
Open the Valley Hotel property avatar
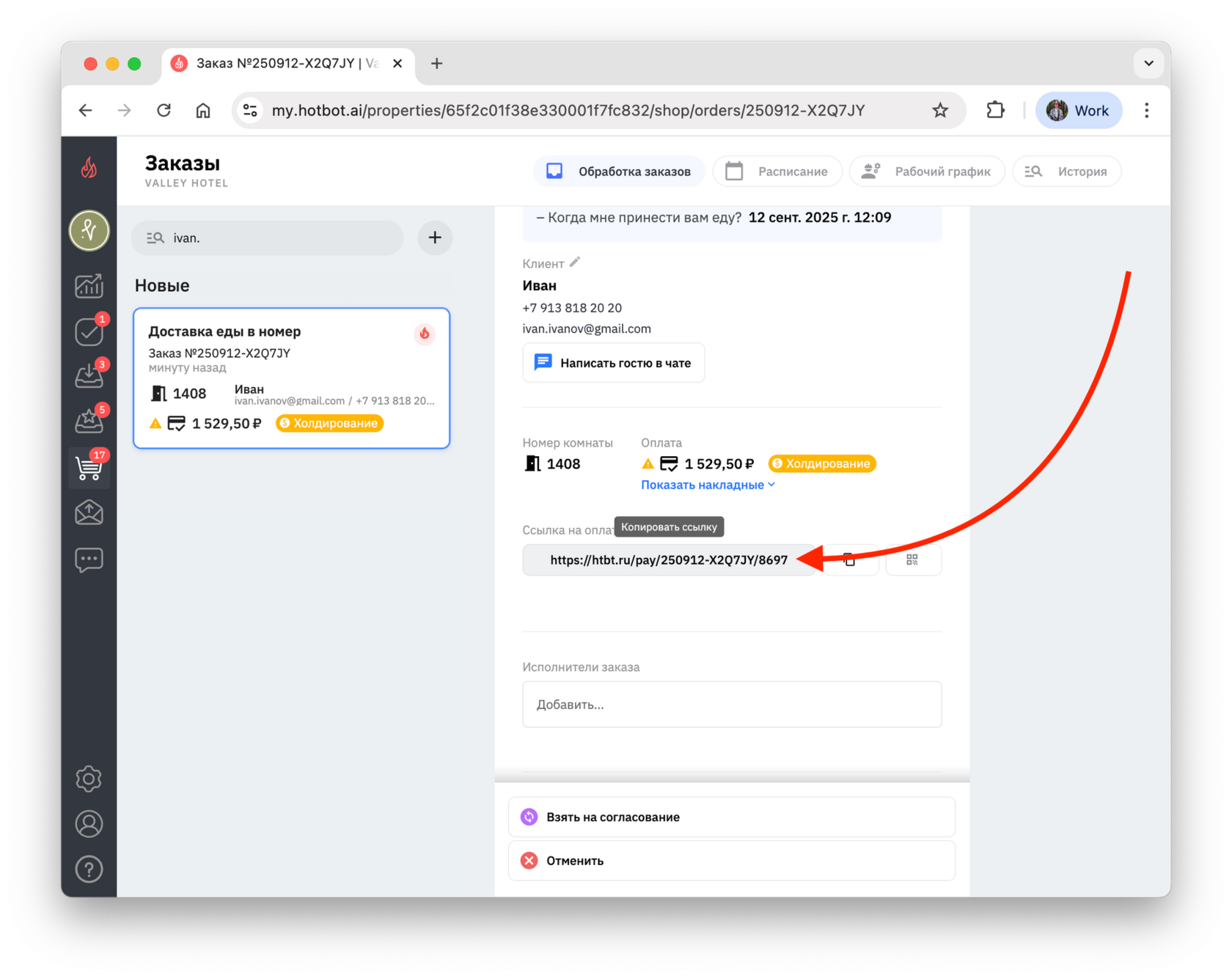(x=89, y=230)
